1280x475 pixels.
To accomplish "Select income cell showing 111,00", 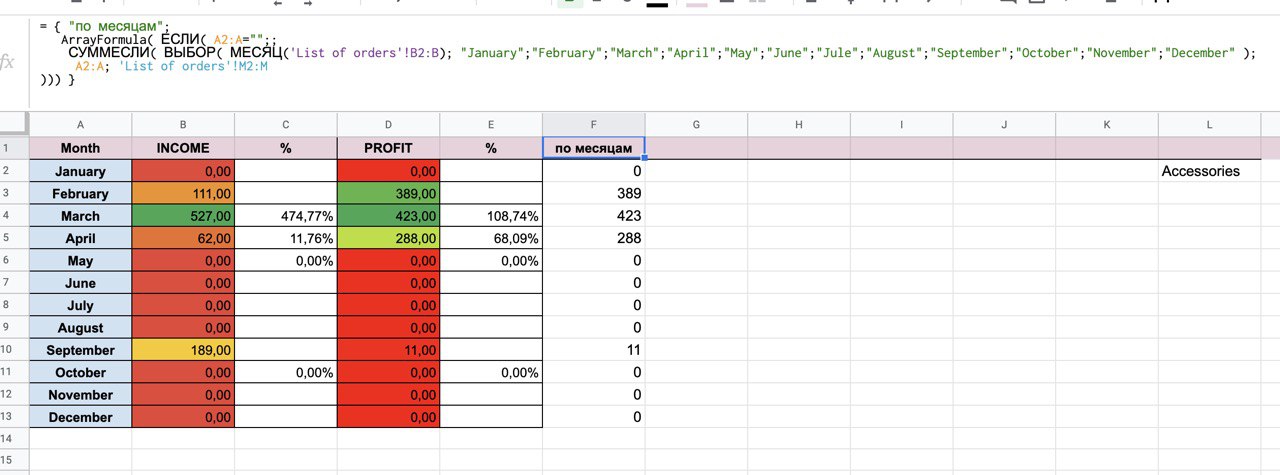I will coord(183,193).
